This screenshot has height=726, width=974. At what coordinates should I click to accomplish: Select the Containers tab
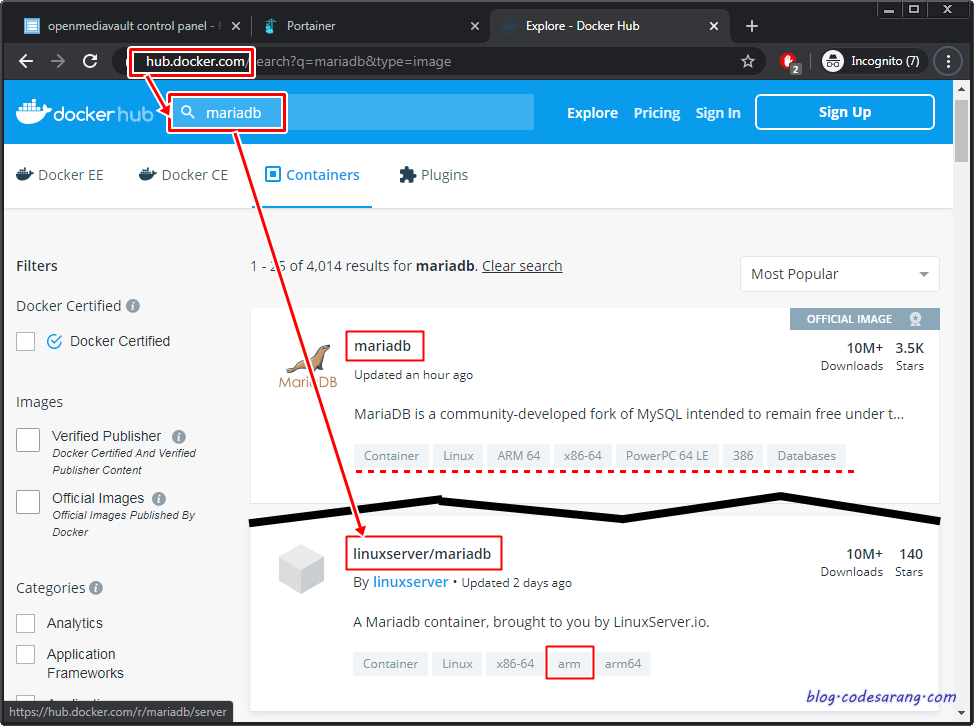[x=312, y=175]
